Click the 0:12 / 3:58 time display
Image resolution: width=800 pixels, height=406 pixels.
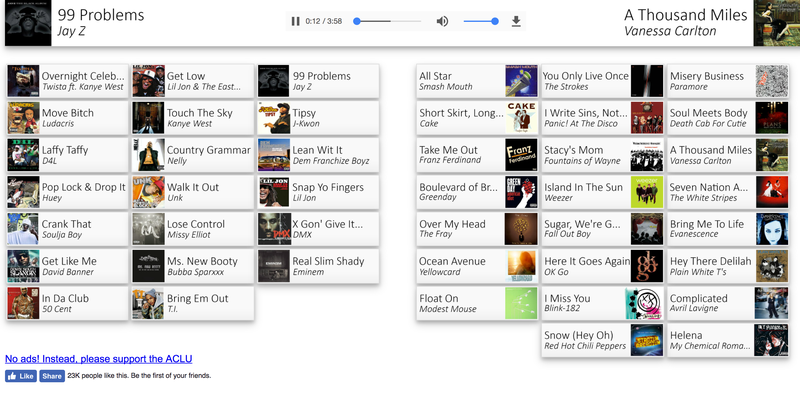[x=323, y=21]
